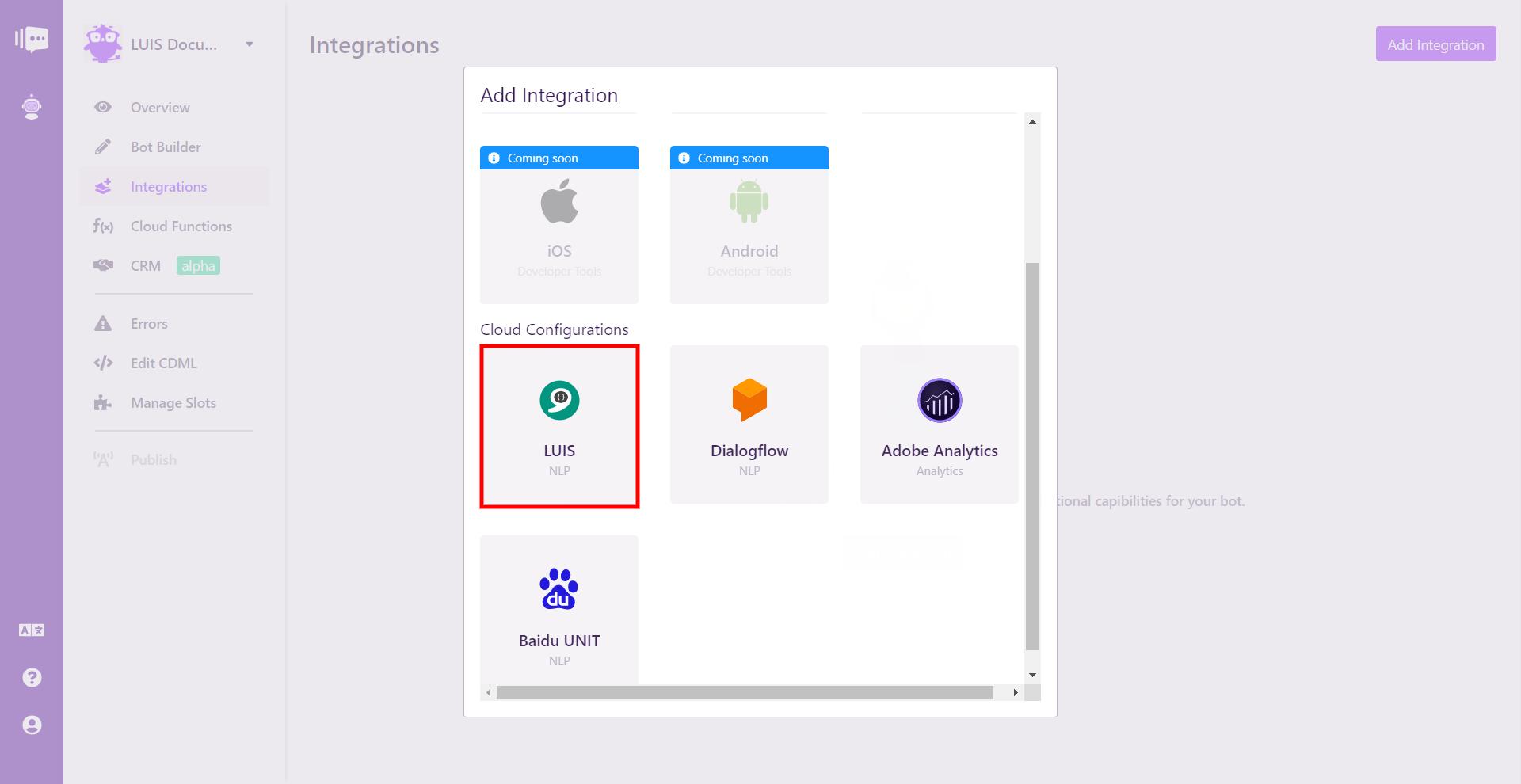Click the Integrations page heading
This screenshot has height=784, width=1521.
point(374,45)
